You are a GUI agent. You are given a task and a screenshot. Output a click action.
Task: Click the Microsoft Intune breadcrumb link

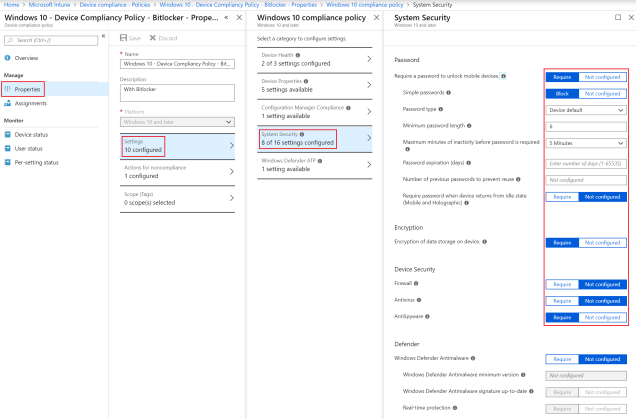(55, 5)
